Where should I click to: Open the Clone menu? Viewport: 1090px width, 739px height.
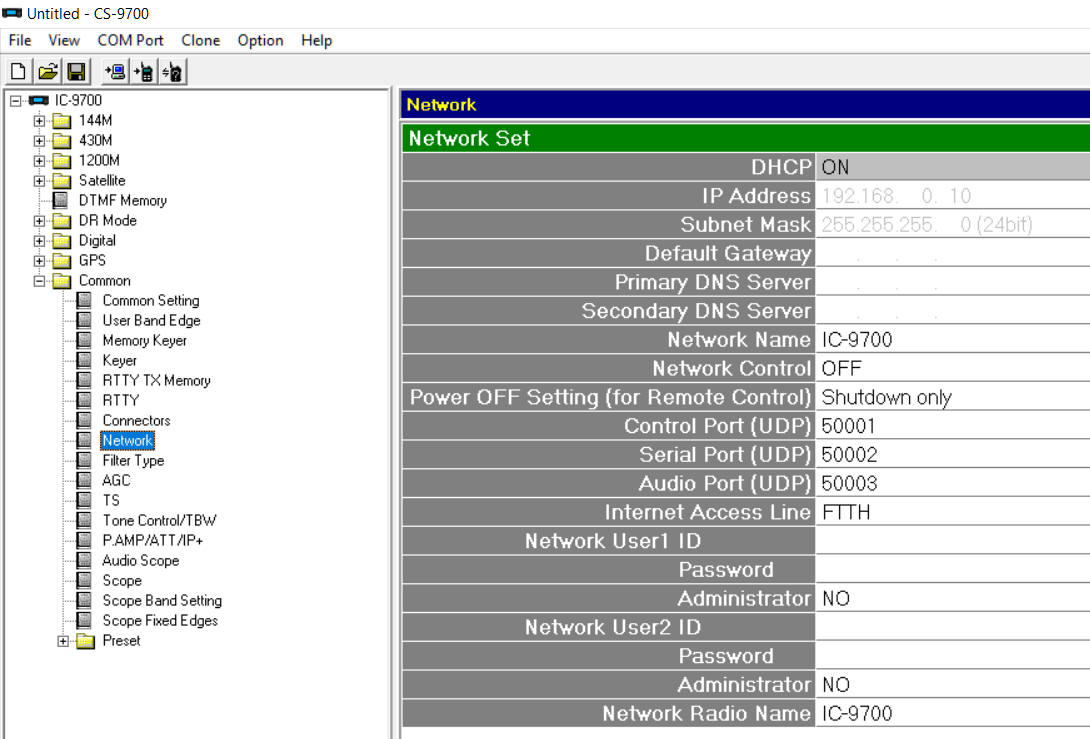200,40
